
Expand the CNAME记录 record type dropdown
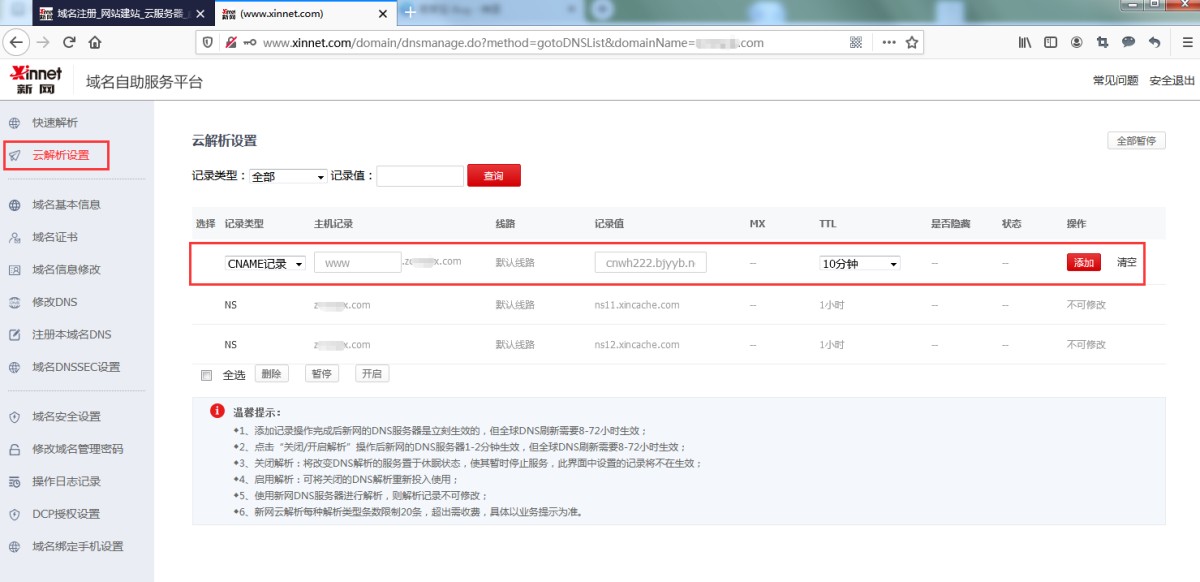tap(265, 263)
